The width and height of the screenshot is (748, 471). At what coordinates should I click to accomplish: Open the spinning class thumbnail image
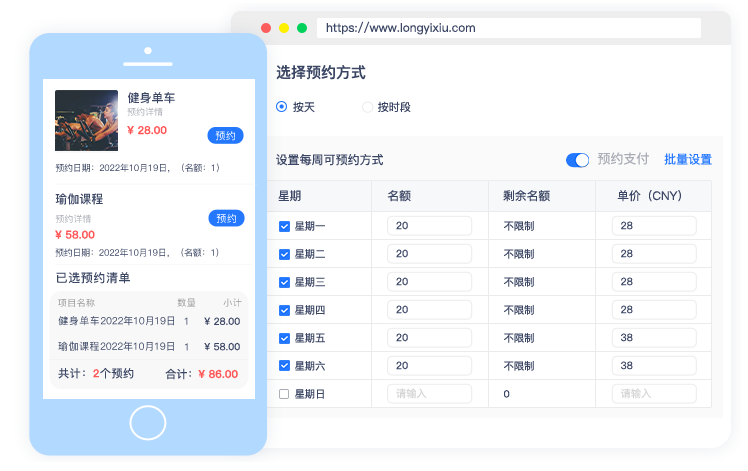click(87, 121)
